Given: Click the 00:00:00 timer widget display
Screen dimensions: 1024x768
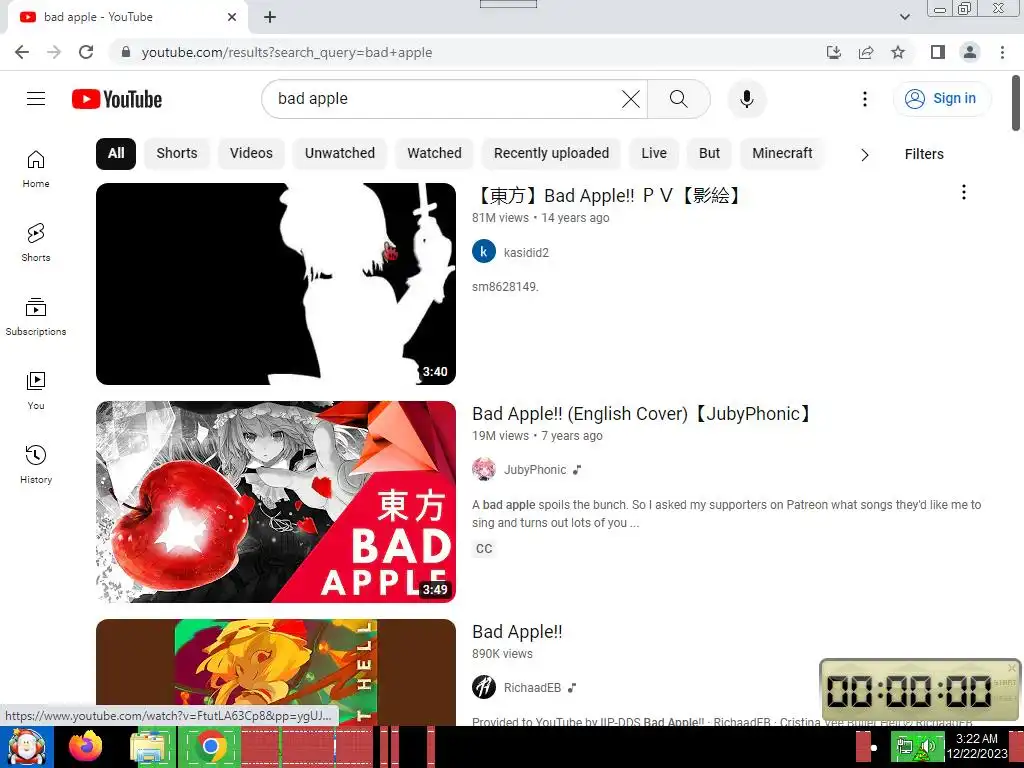Looking at the screenshot, I should click(x=909, y=690).
